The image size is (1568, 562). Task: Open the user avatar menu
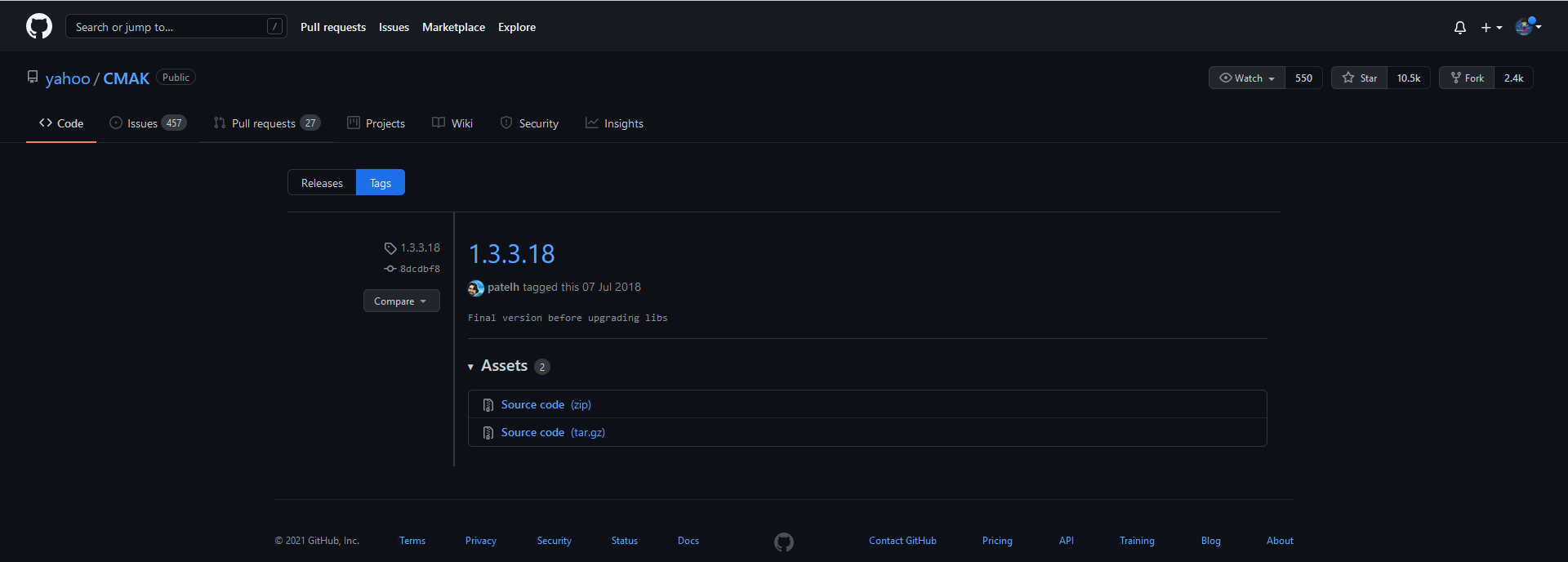(1528, 27)
